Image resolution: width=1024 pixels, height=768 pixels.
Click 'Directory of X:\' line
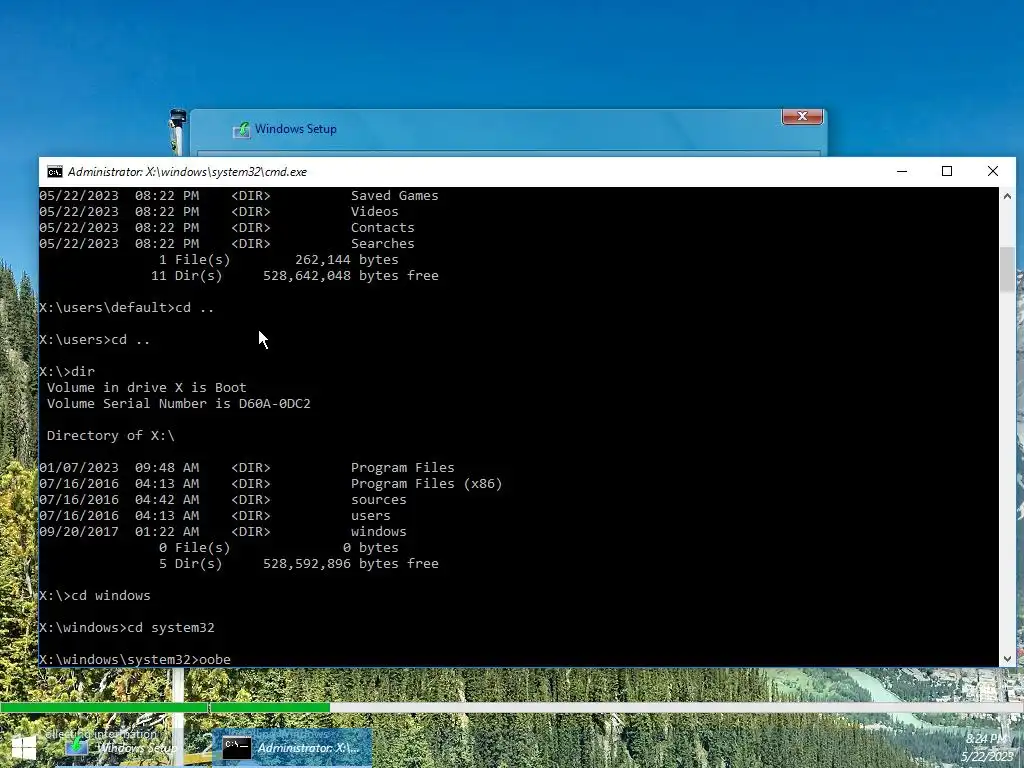click(110, 436)
